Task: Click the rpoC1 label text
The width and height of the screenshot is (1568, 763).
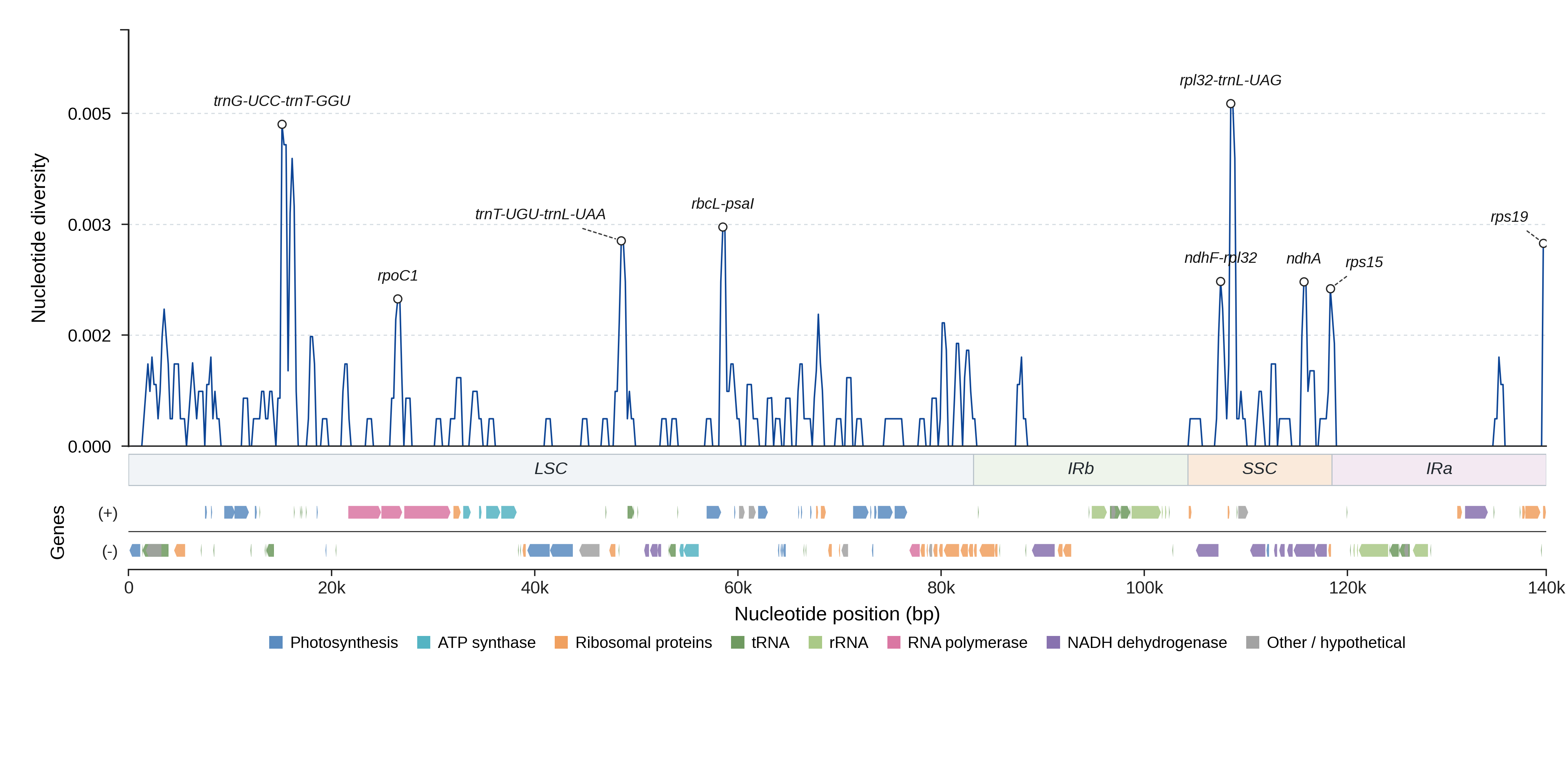Action: click(398, 276)
